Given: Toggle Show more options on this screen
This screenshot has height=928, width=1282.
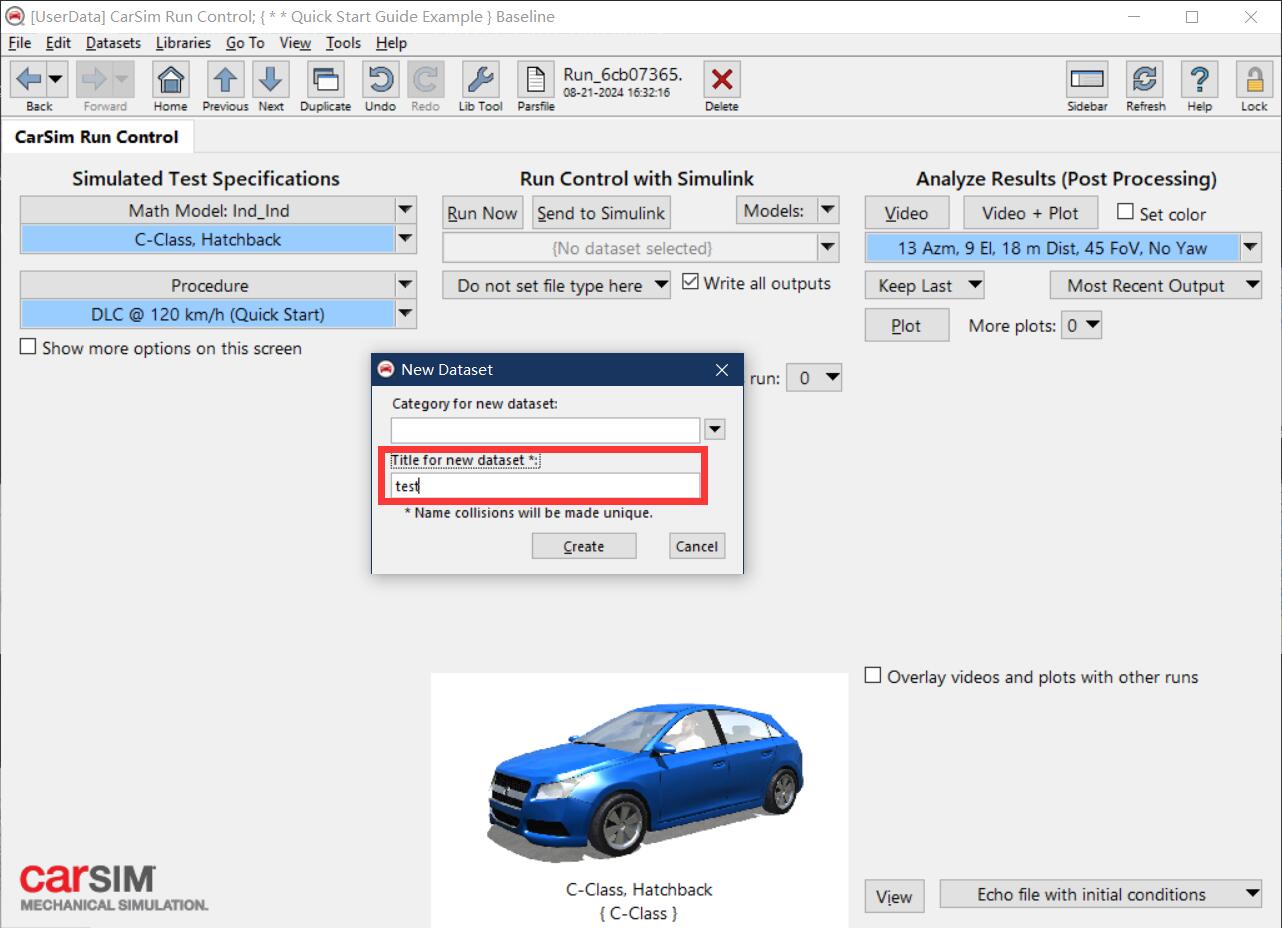Looking at the screenshot, I should (x=28, y=347).
